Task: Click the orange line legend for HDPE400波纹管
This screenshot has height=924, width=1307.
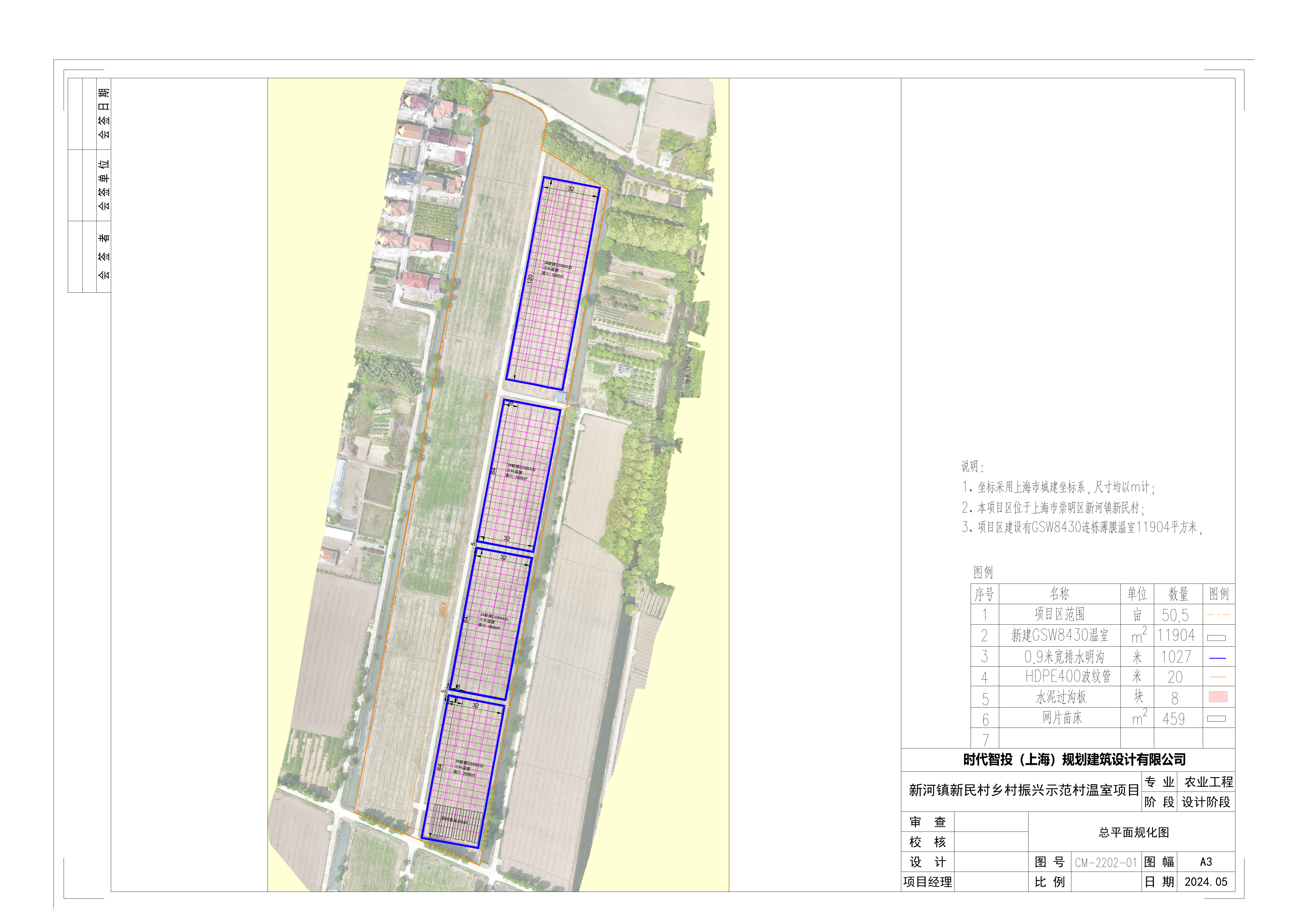Action: click(x=1217, y=677)
